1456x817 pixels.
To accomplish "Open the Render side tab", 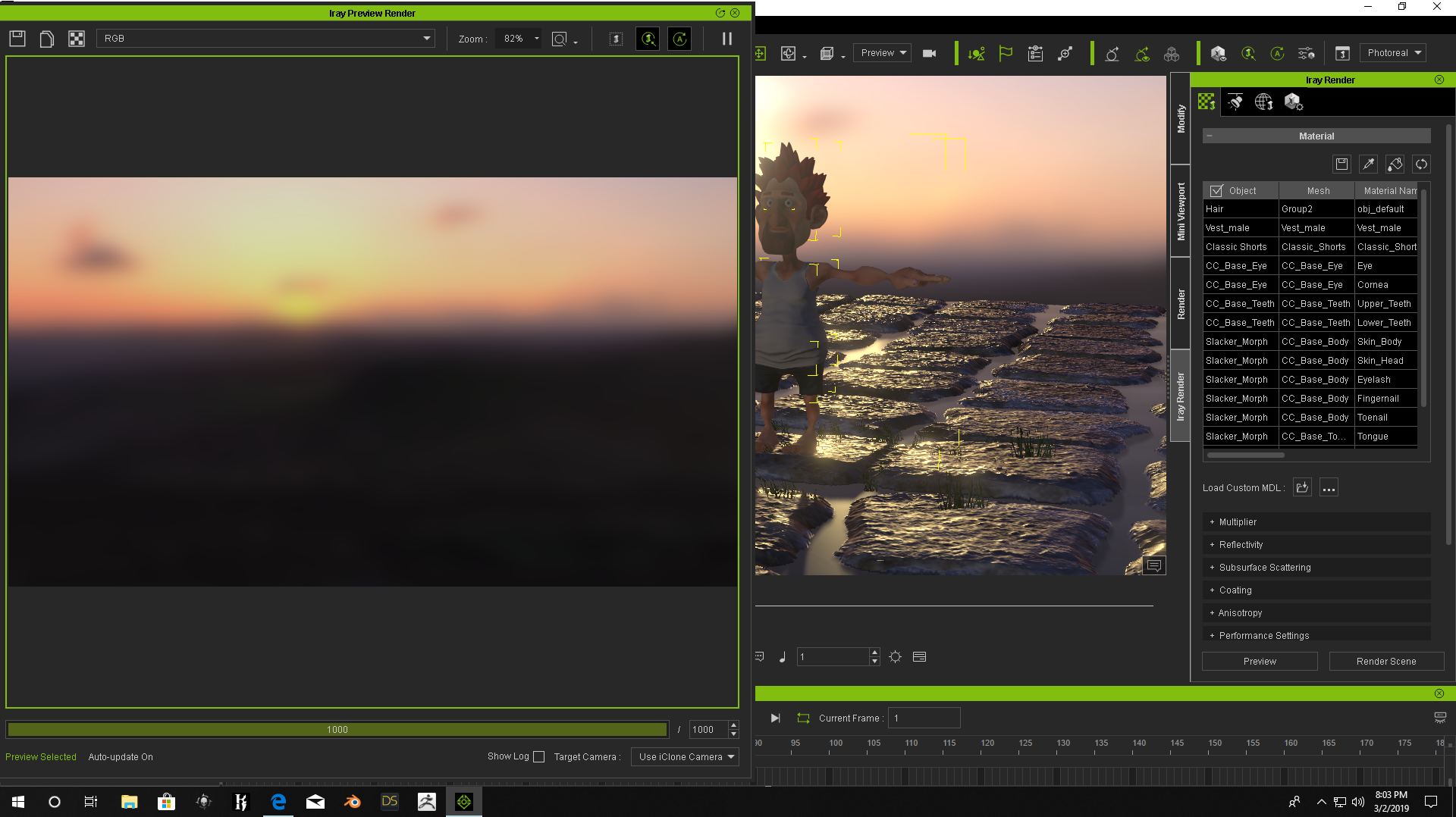I will pyautogui.click(x=1181, y=304).
